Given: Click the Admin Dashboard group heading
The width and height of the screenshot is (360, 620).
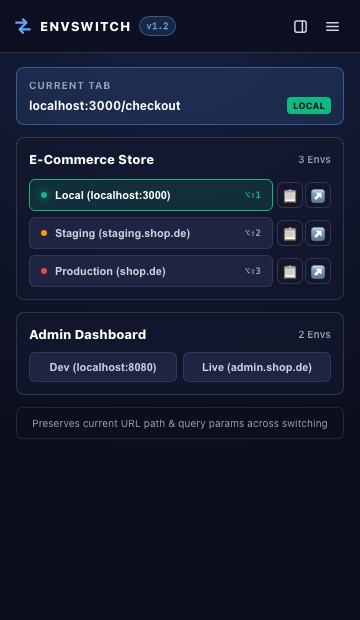Looking at the screenshot, I should [87, 335].
